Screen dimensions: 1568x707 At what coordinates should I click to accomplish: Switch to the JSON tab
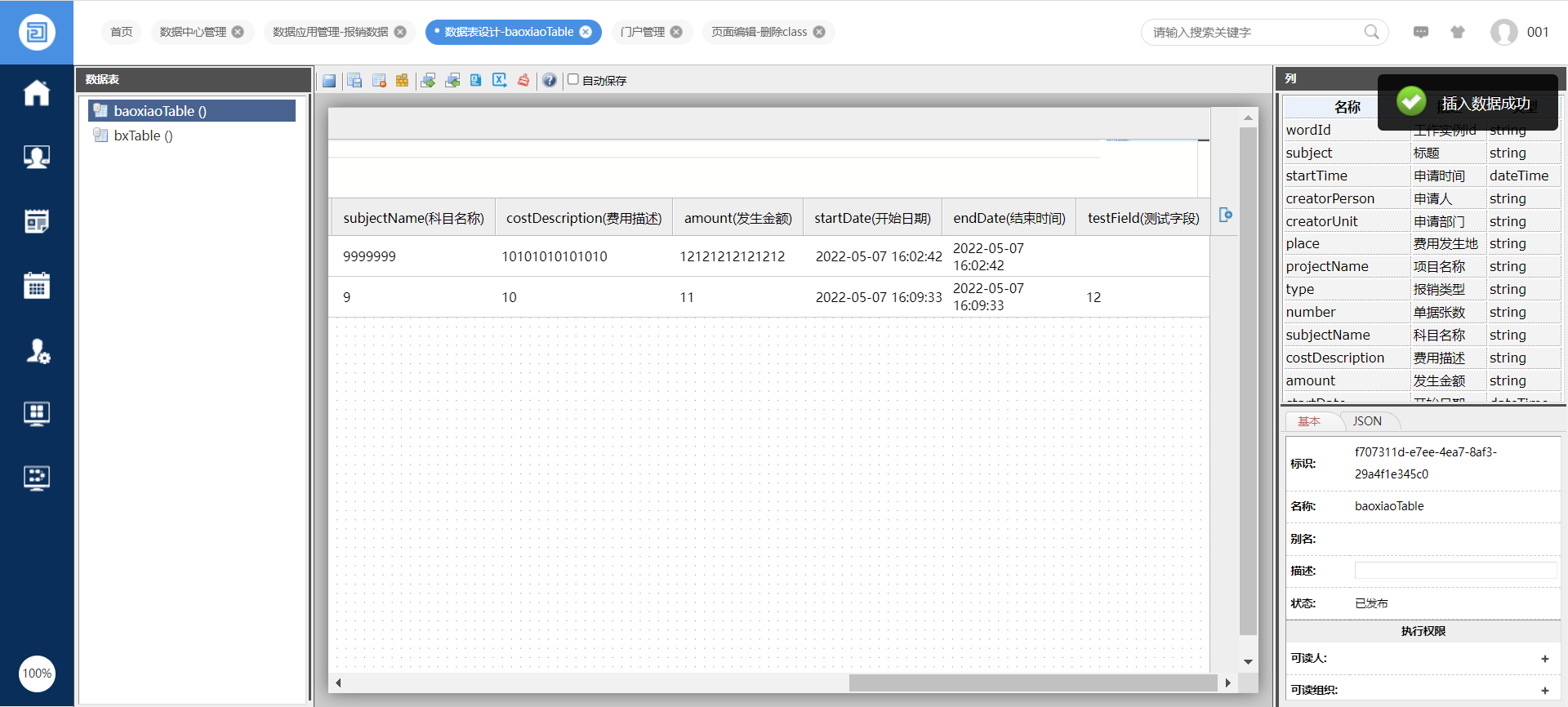(1367, 421)
